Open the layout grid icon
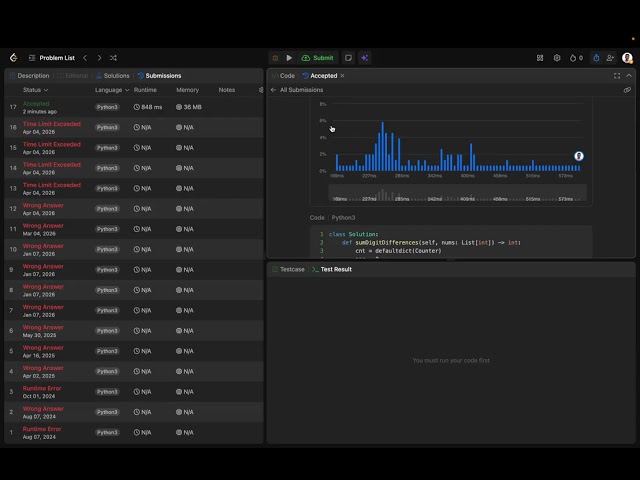Viewport: 640px width, 480px height. coord(540,58)
